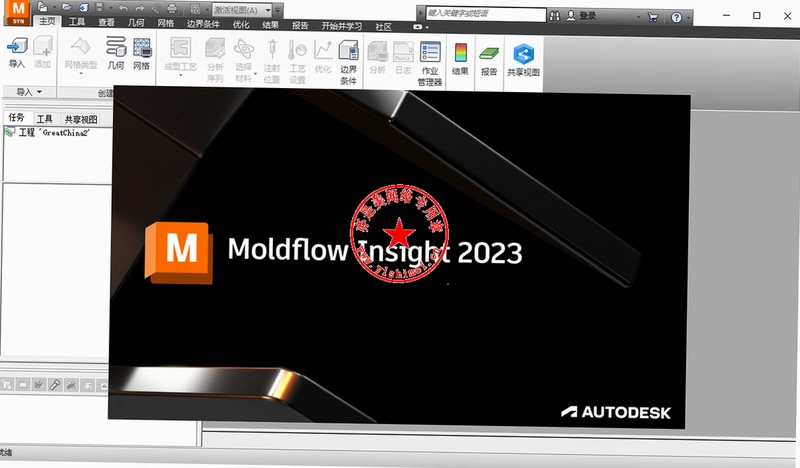
Task: Open the dropdown arrow beside the help icon
Action: pyautogui.click(x=688, y=18)
